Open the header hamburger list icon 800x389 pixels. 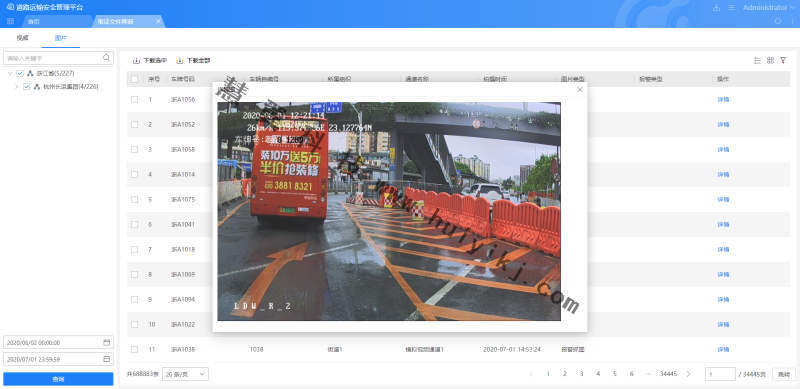click(731, 8)
